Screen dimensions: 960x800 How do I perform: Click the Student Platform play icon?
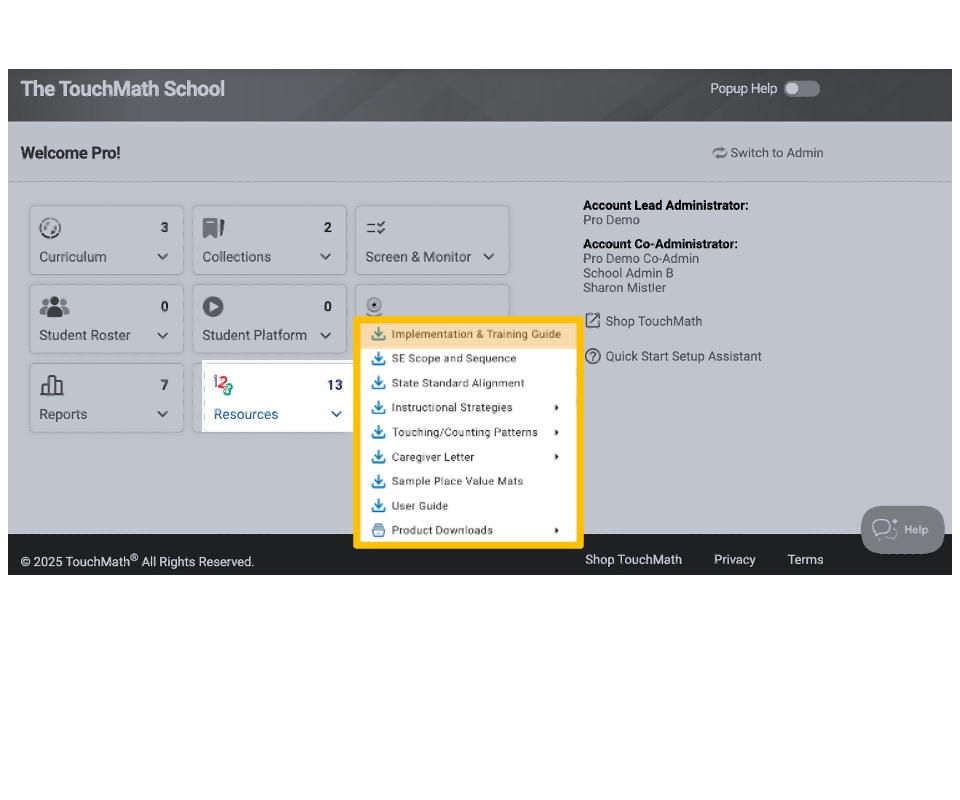point(213,306)
